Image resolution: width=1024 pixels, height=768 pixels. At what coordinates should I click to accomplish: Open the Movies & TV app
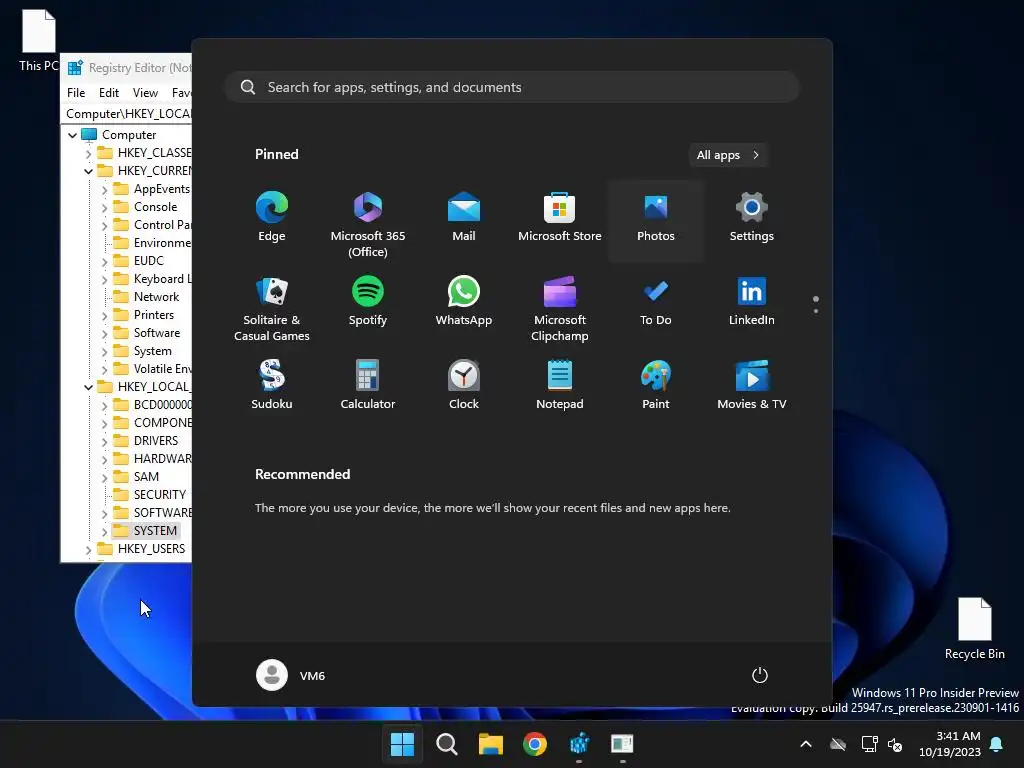coord(752,385)
